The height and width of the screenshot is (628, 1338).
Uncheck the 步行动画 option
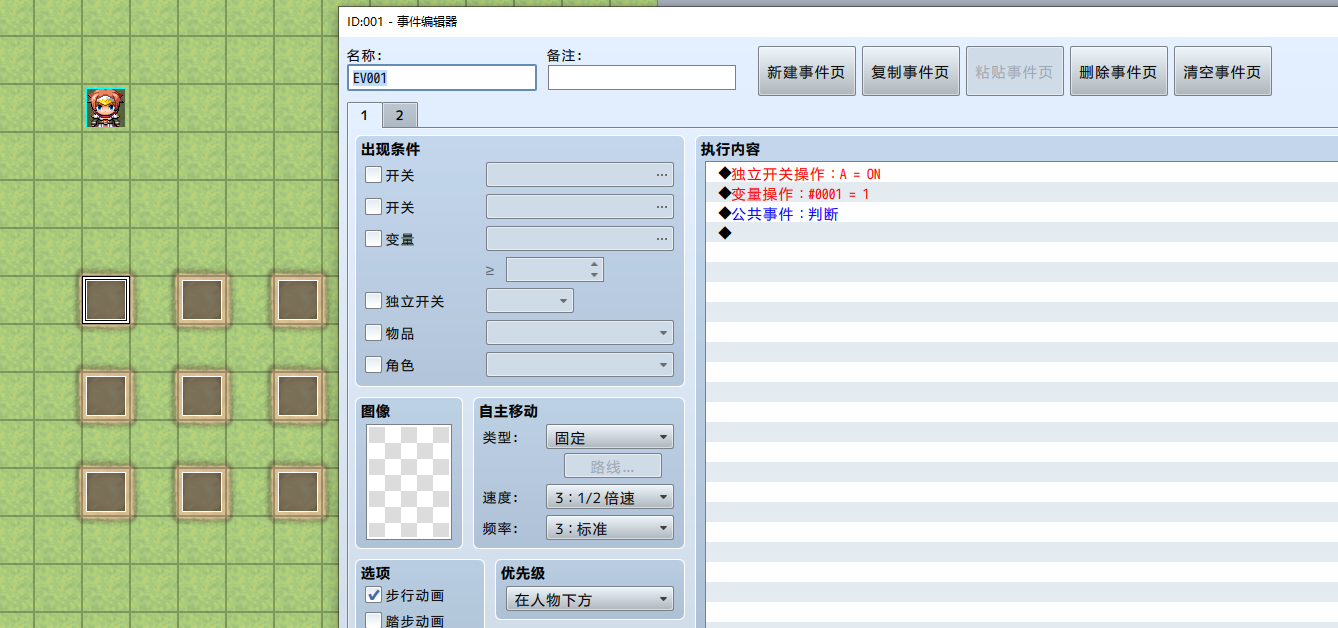coord(373,595)
